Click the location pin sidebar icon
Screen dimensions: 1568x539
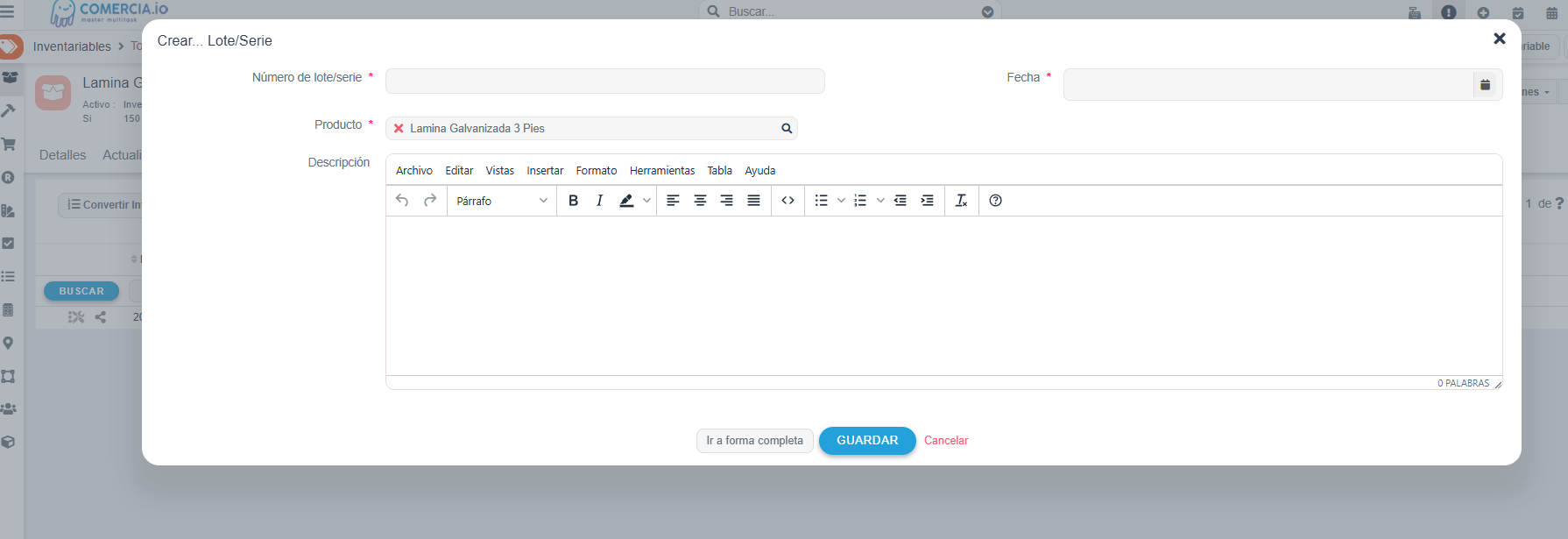[9, 343]
